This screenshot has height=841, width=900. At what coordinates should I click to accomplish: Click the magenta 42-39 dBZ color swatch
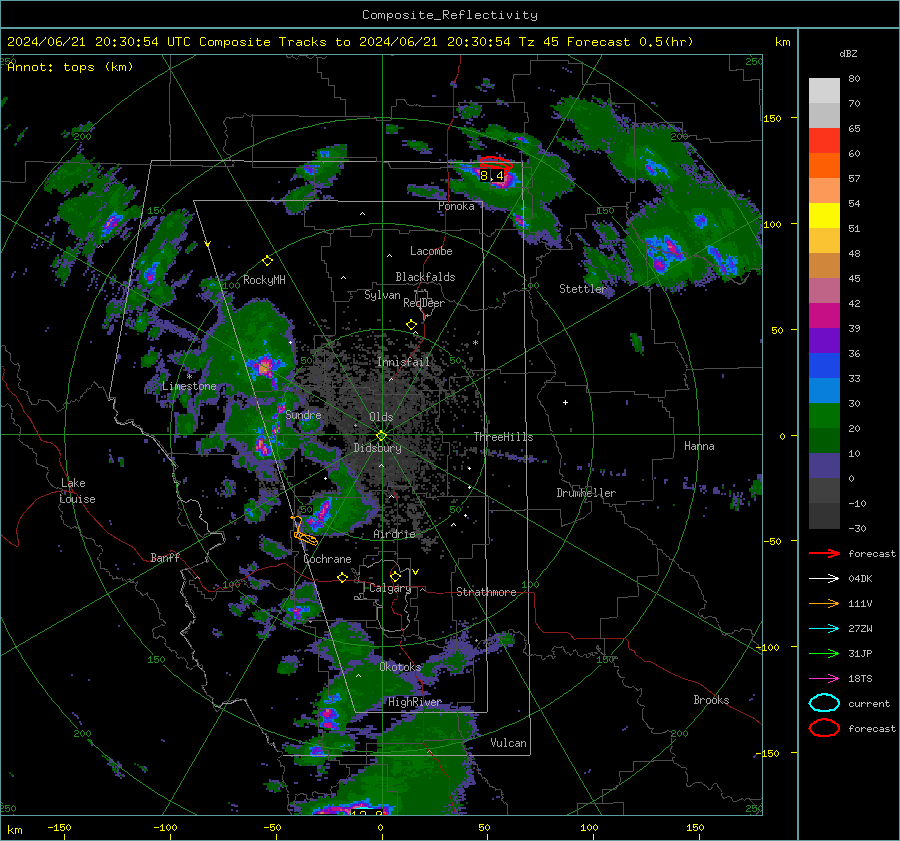pyautogui.click(x=824, y=316)
